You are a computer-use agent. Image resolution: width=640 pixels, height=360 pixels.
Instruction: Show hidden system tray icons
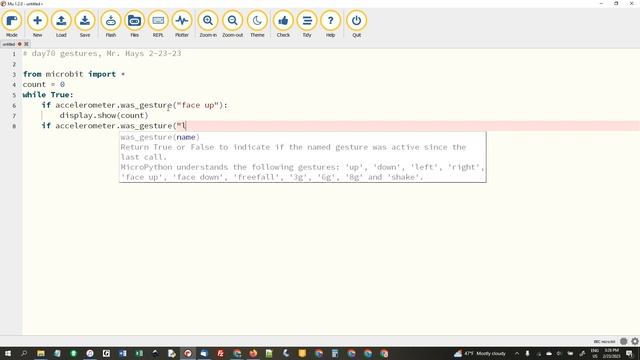(517, 353)
